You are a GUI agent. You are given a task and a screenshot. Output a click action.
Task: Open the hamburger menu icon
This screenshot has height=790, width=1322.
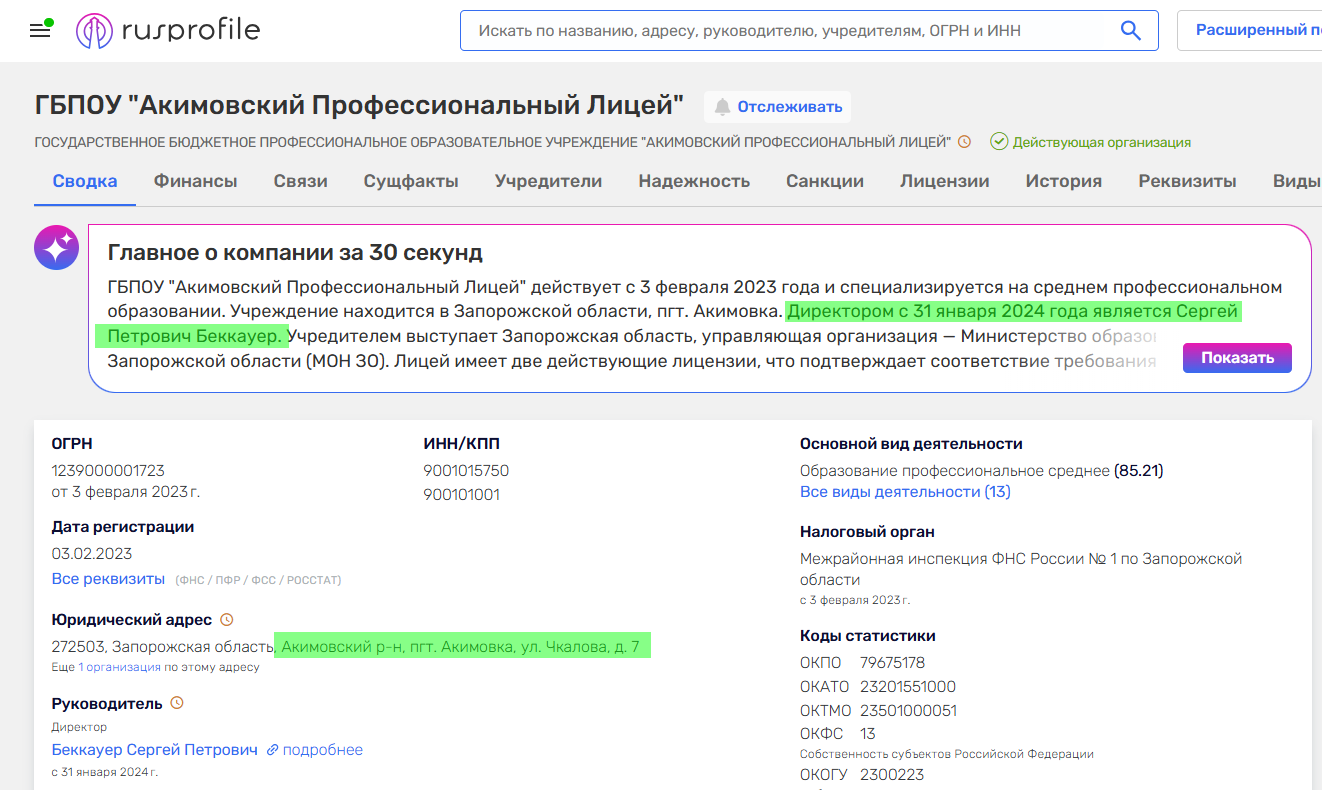click(x=40, y=30)
